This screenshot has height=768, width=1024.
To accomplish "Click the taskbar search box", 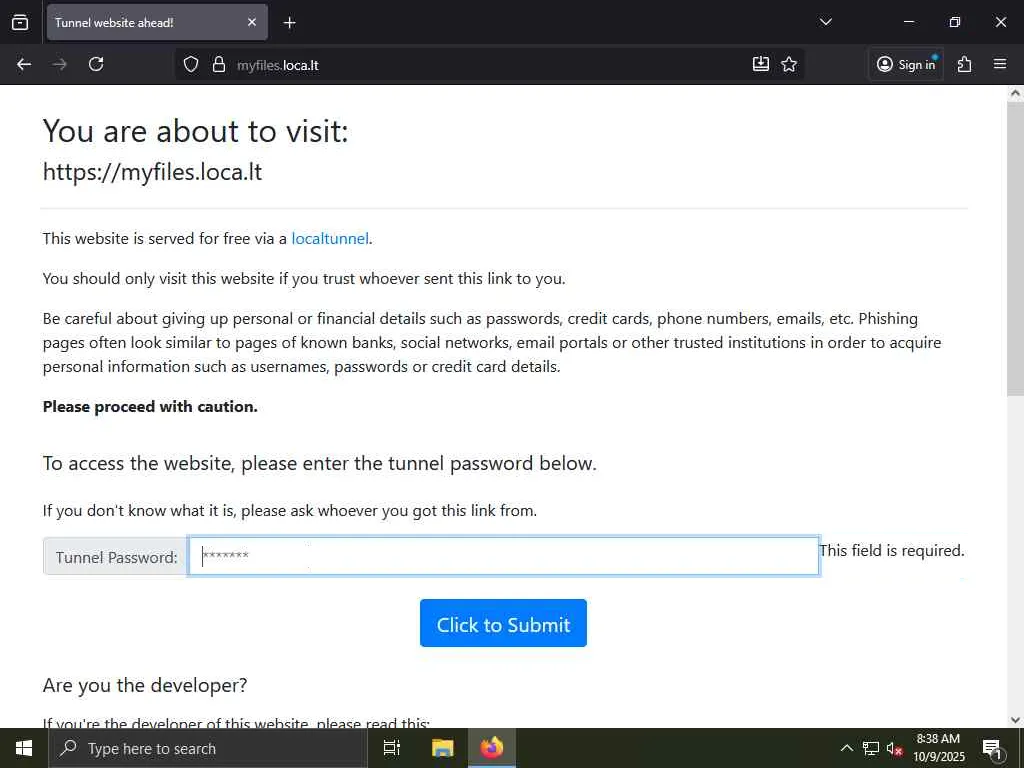I will click(208, 748).
